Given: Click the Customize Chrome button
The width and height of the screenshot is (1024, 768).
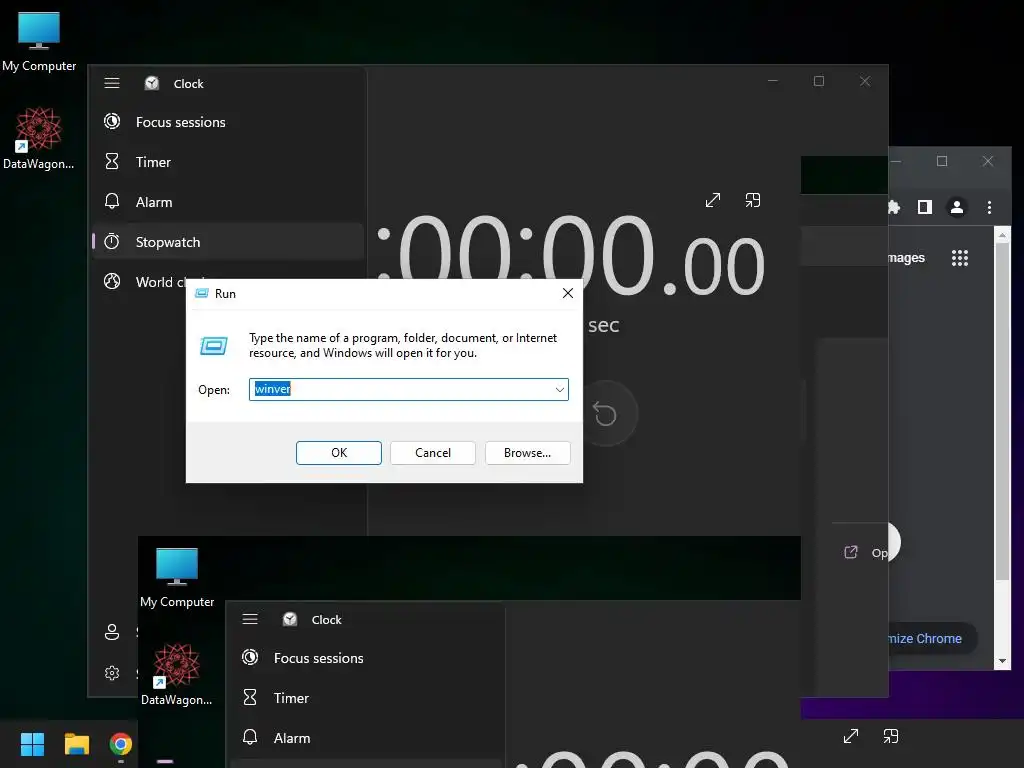Looking at the screenshot, I should tap(931, 639).
